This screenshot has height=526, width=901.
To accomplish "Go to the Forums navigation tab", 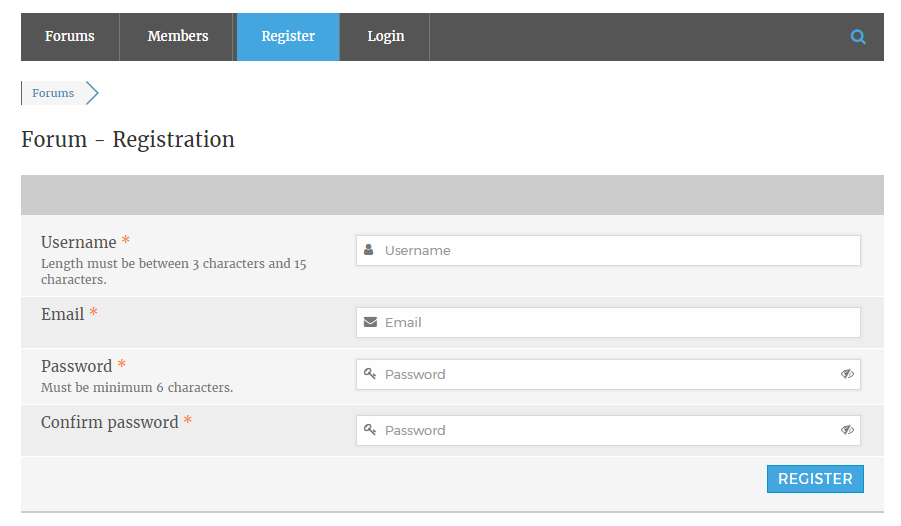I will coord(70,37).
